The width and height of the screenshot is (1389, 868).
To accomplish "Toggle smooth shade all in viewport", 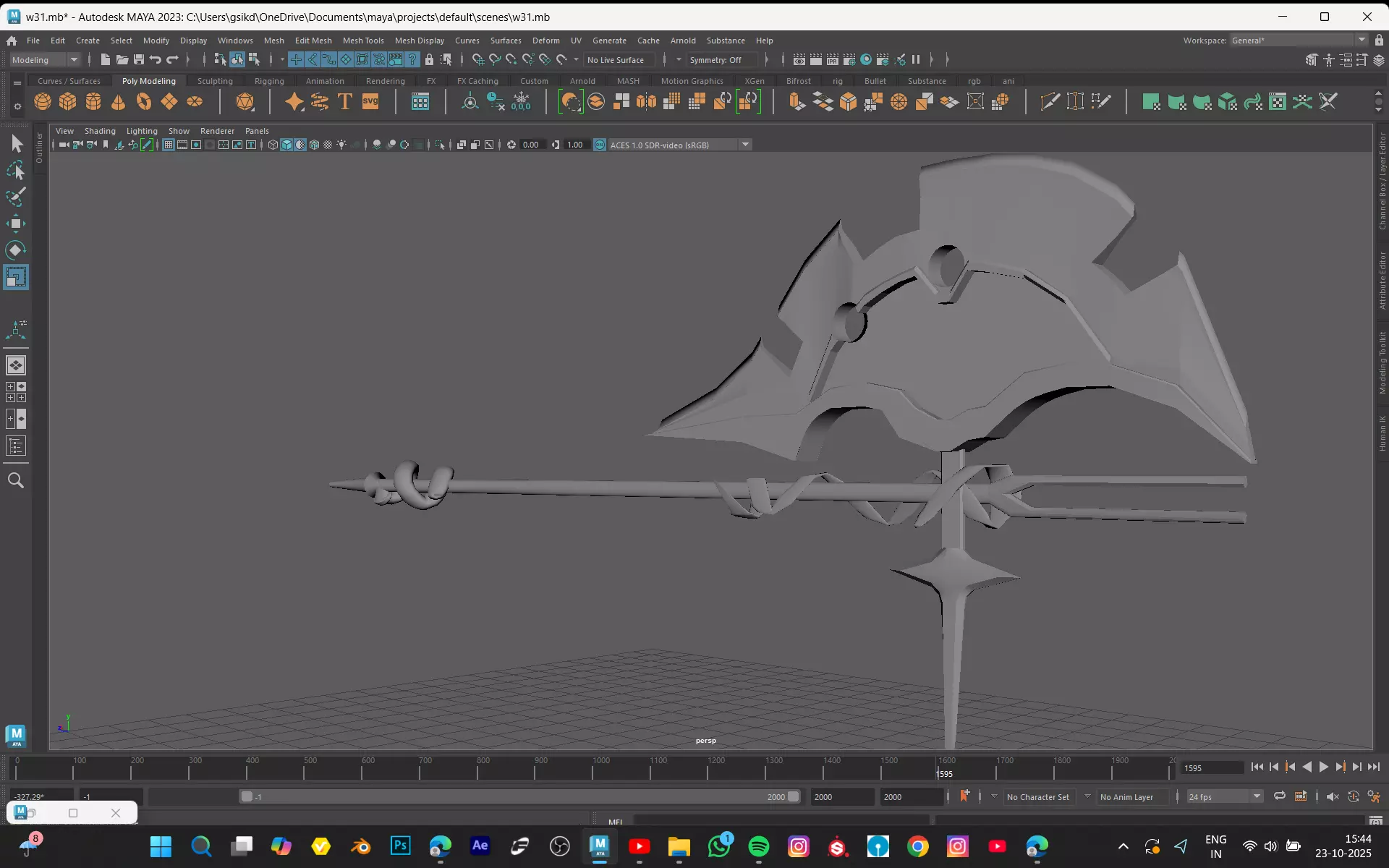I will pyautogui.click(x=286, y=145).
